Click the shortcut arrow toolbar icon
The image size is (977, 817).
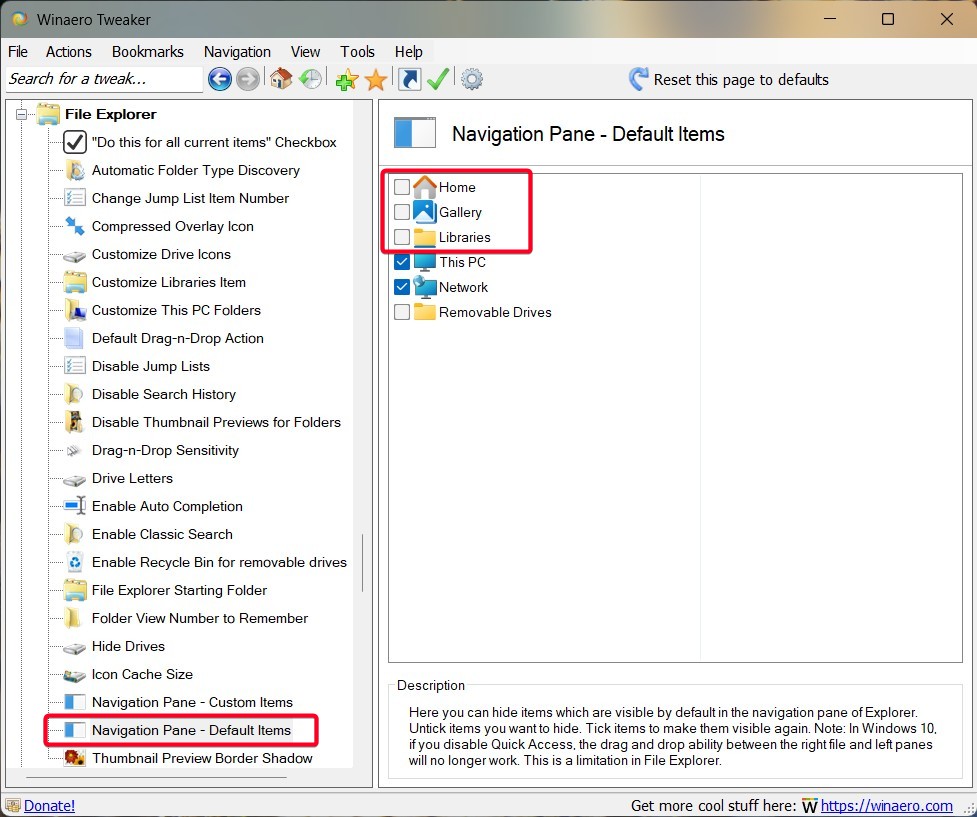[409, 79]
